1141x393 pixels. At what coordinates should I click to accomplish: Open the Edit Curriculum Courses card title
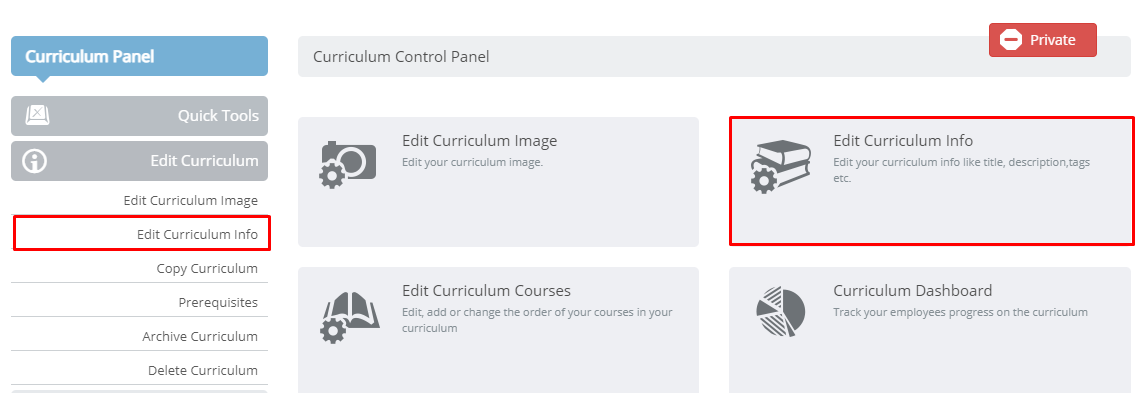[x=486, y=290]
